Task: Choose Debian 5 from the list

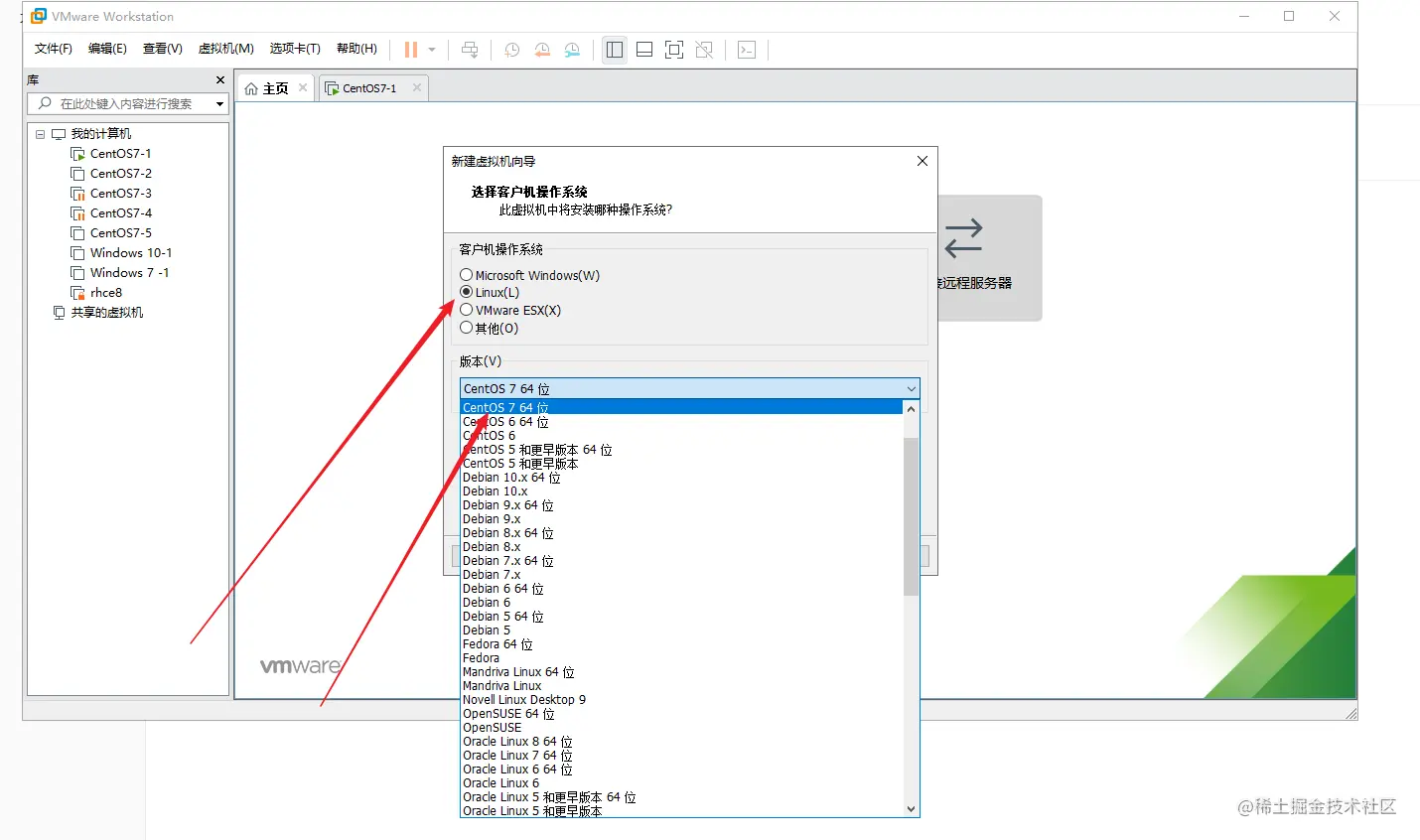Action: [x=681, y=630]
